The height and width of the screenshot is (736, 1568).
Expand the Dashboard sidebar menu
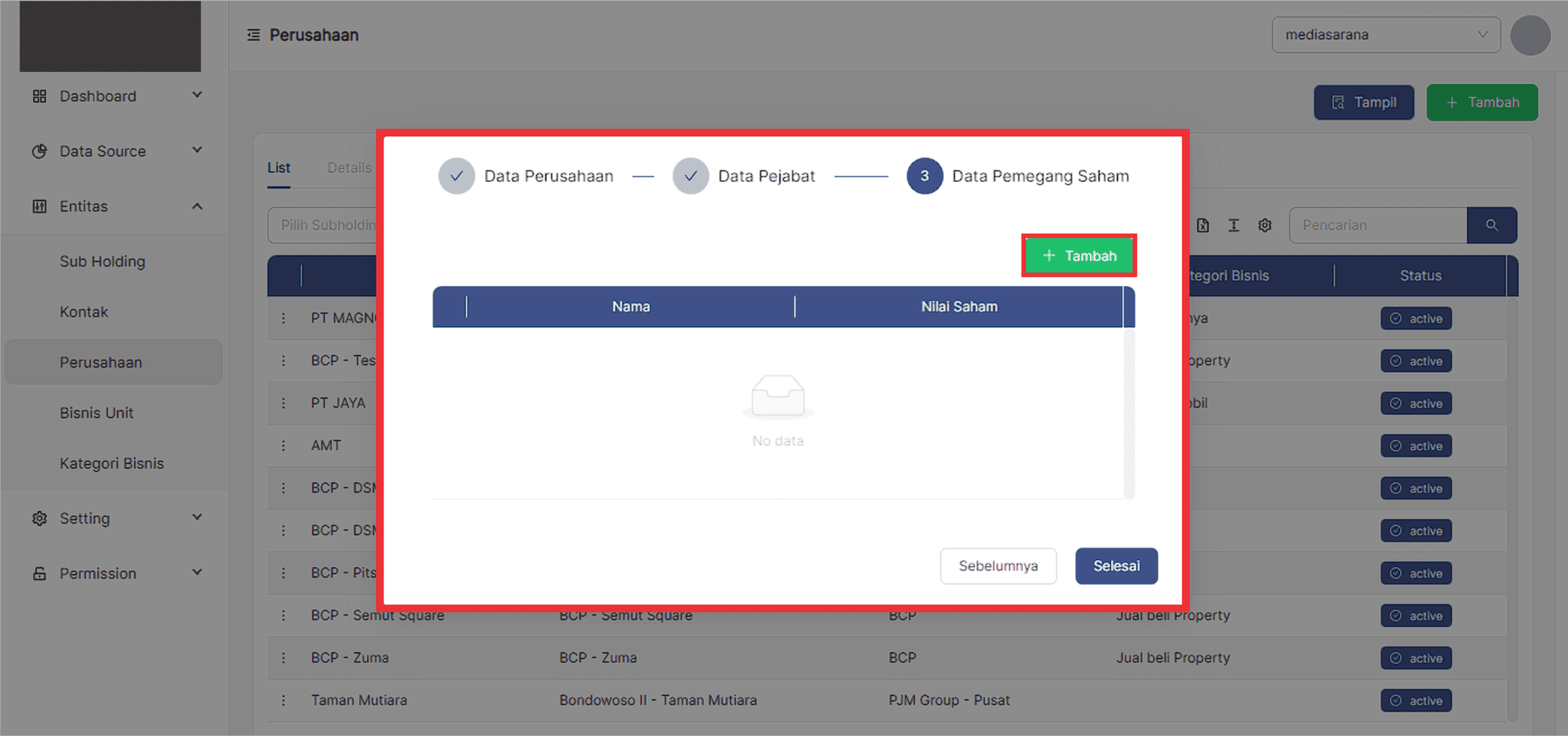[116, 96]
